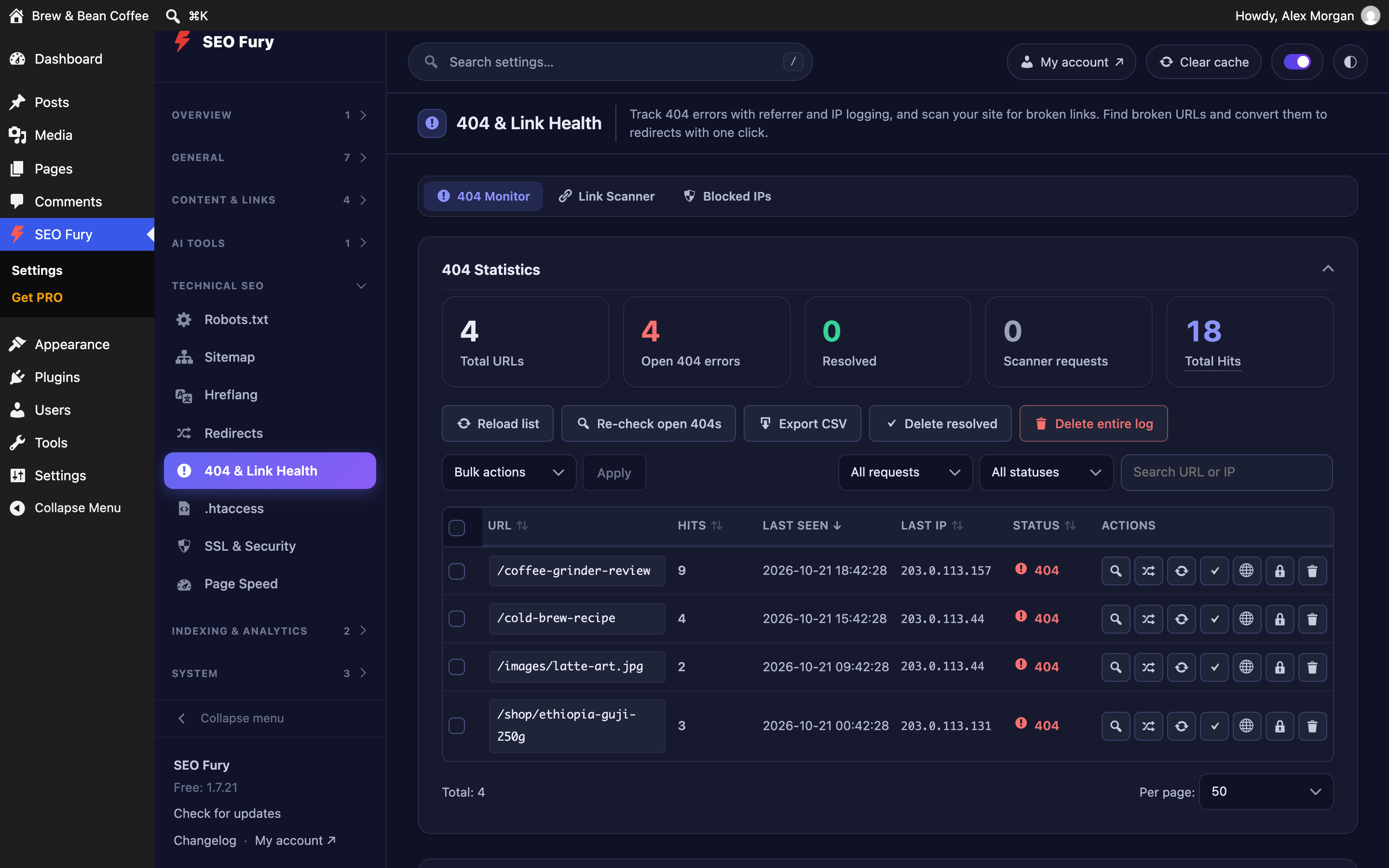Click the Export CSV button
Image resolution: width=1389 pixels, height=868 pixels.
pyautogui.click(x=802, y=424)
